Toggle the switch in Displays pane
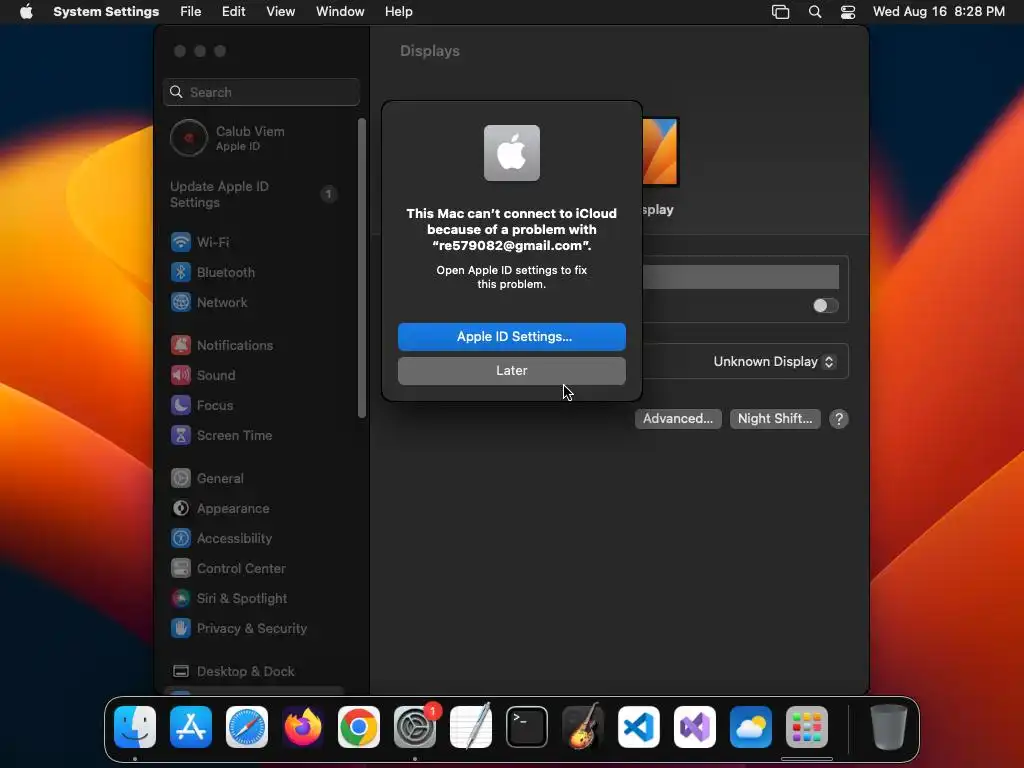Screen dimensions: 1024x768 tap(825, 306)
